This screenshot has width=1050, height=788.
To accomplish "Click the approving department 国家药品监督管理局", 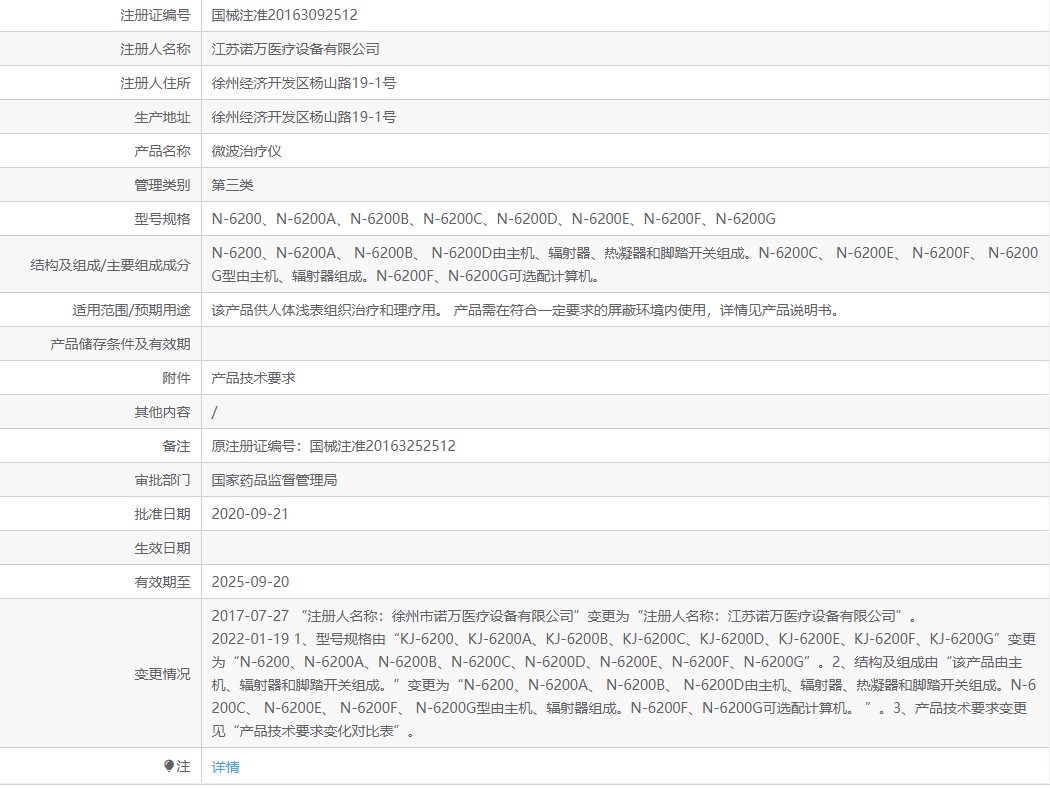I will pos(275,480).
